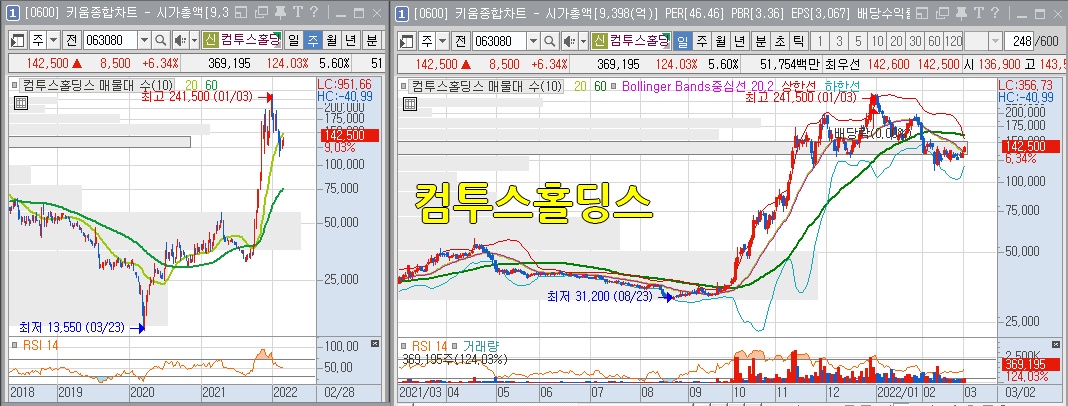
Task: Select the 1 interval button
Action: click(821, 41)
